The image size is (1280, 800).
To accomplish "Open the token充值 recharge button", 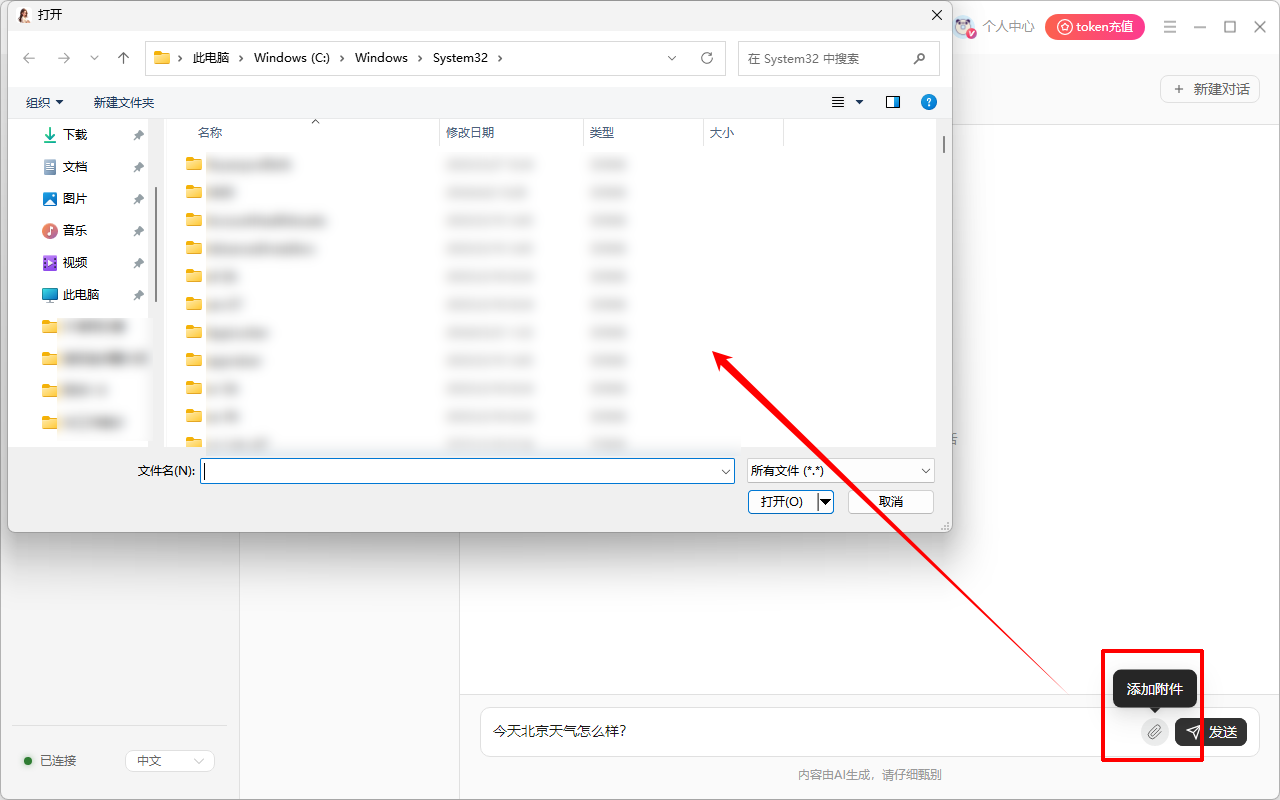I will pyautogui.click(x=1095, y=27).
